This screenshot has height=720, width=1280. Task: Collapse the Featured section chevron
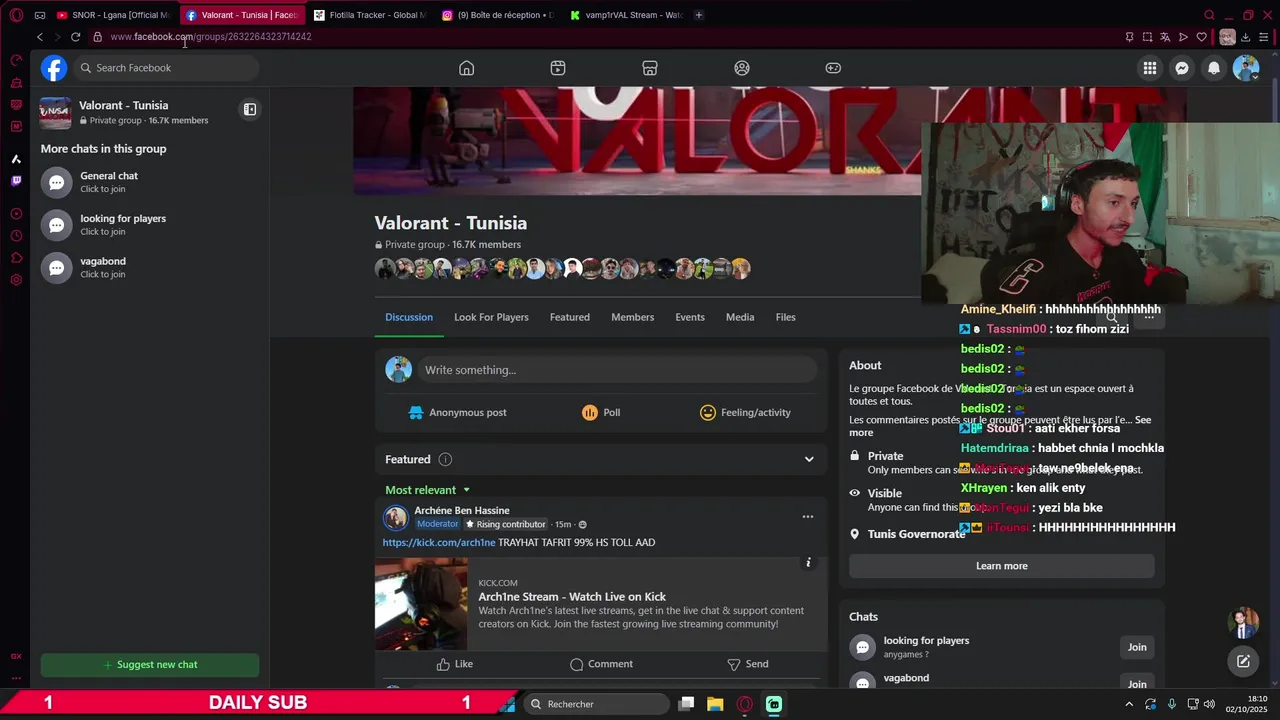809,459
